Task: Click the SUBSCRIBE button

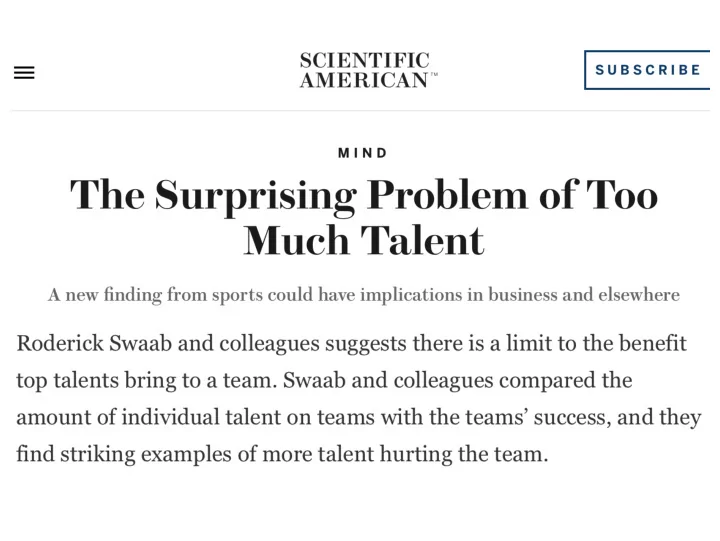Action: (x=647, y=70)
